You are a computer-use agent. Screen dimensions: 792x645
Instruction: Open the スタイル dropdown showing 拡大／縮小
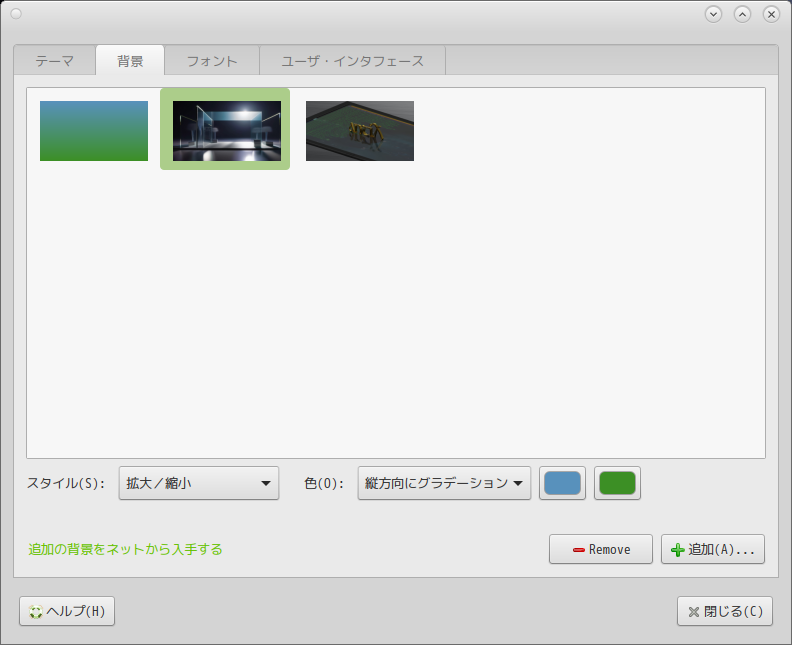click(199, 483)
